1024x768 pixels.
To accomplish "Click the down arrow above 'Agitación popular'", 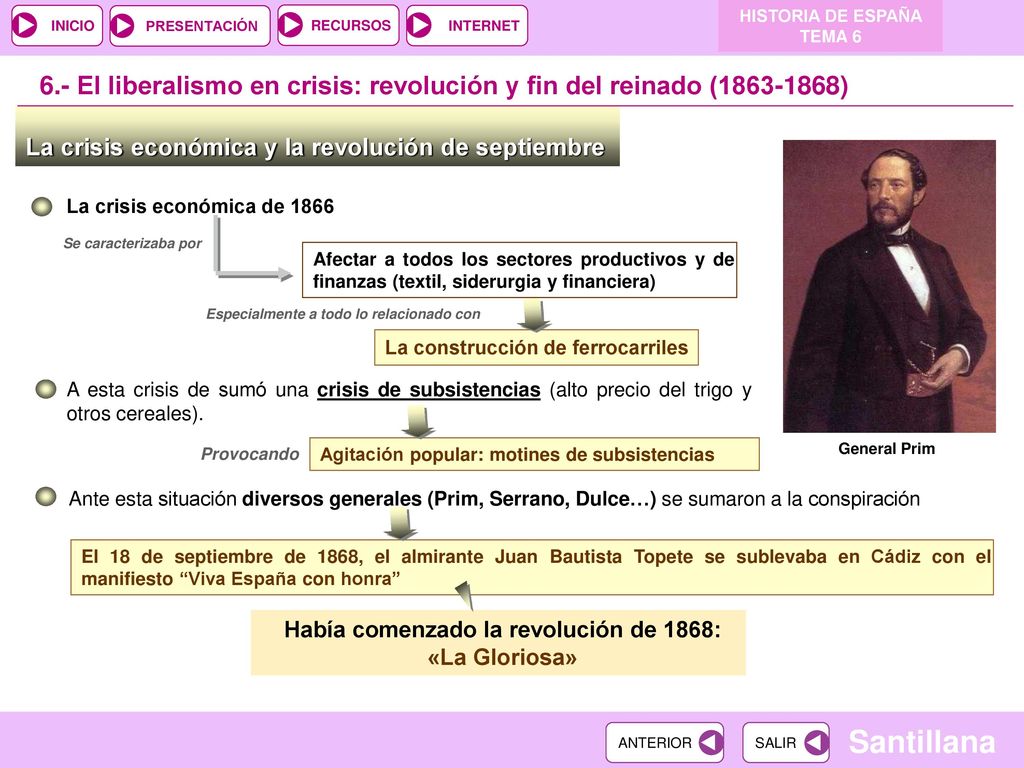I will (x=417, y=422).
